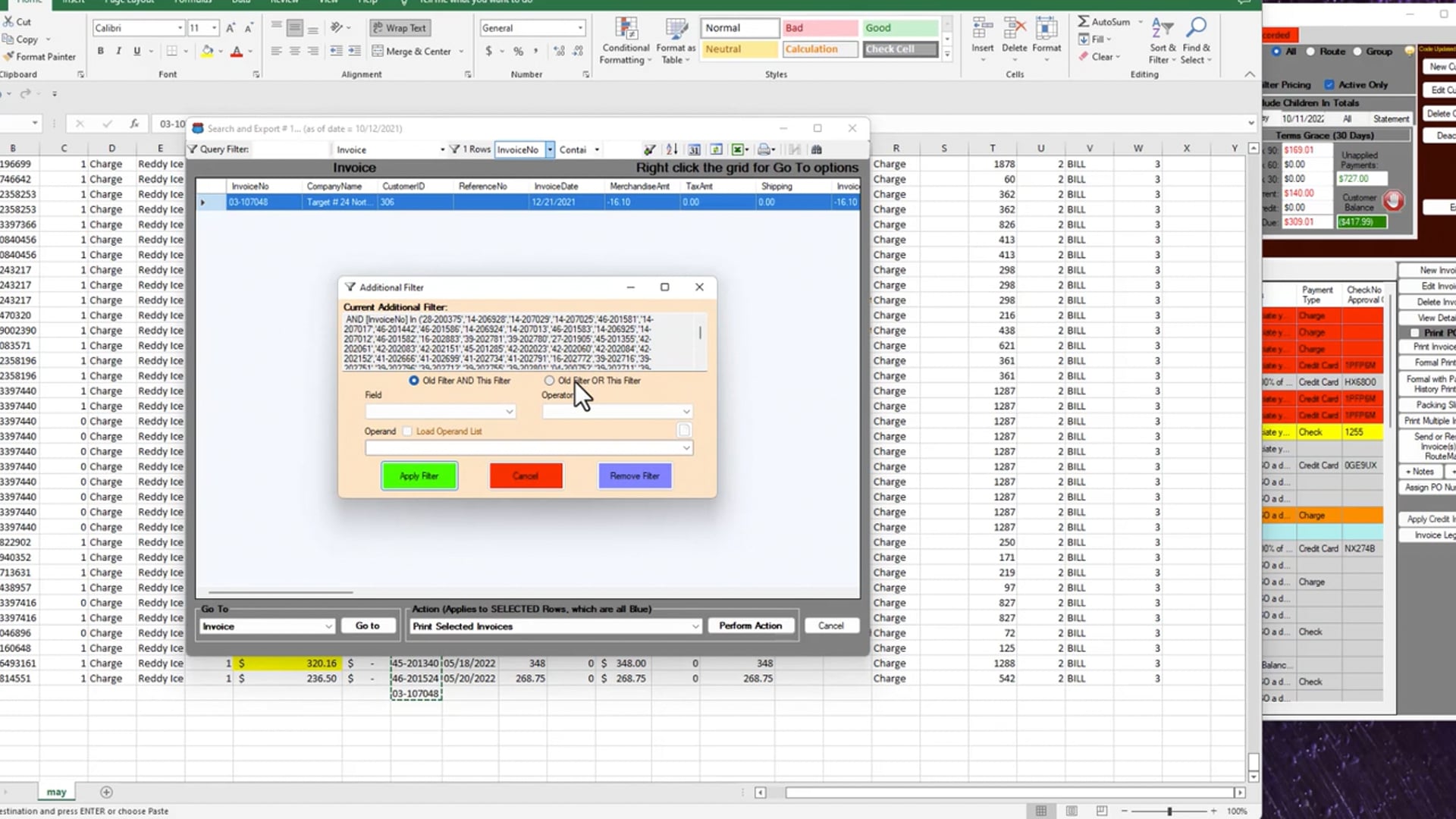Open Excel's Find & Select tool

[x=1195, y=40]
